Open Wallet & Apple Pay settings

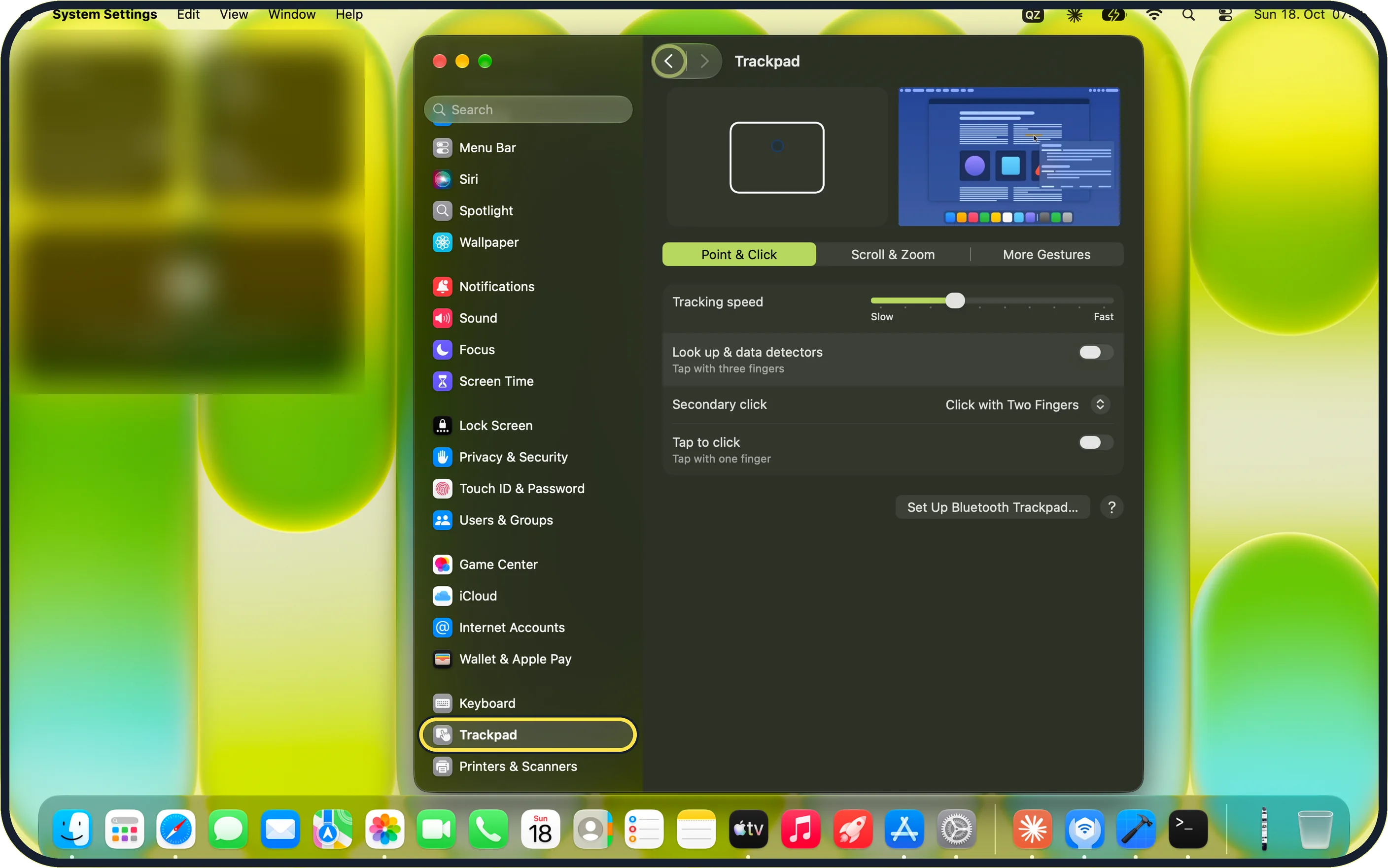click(x=528, y=659)
